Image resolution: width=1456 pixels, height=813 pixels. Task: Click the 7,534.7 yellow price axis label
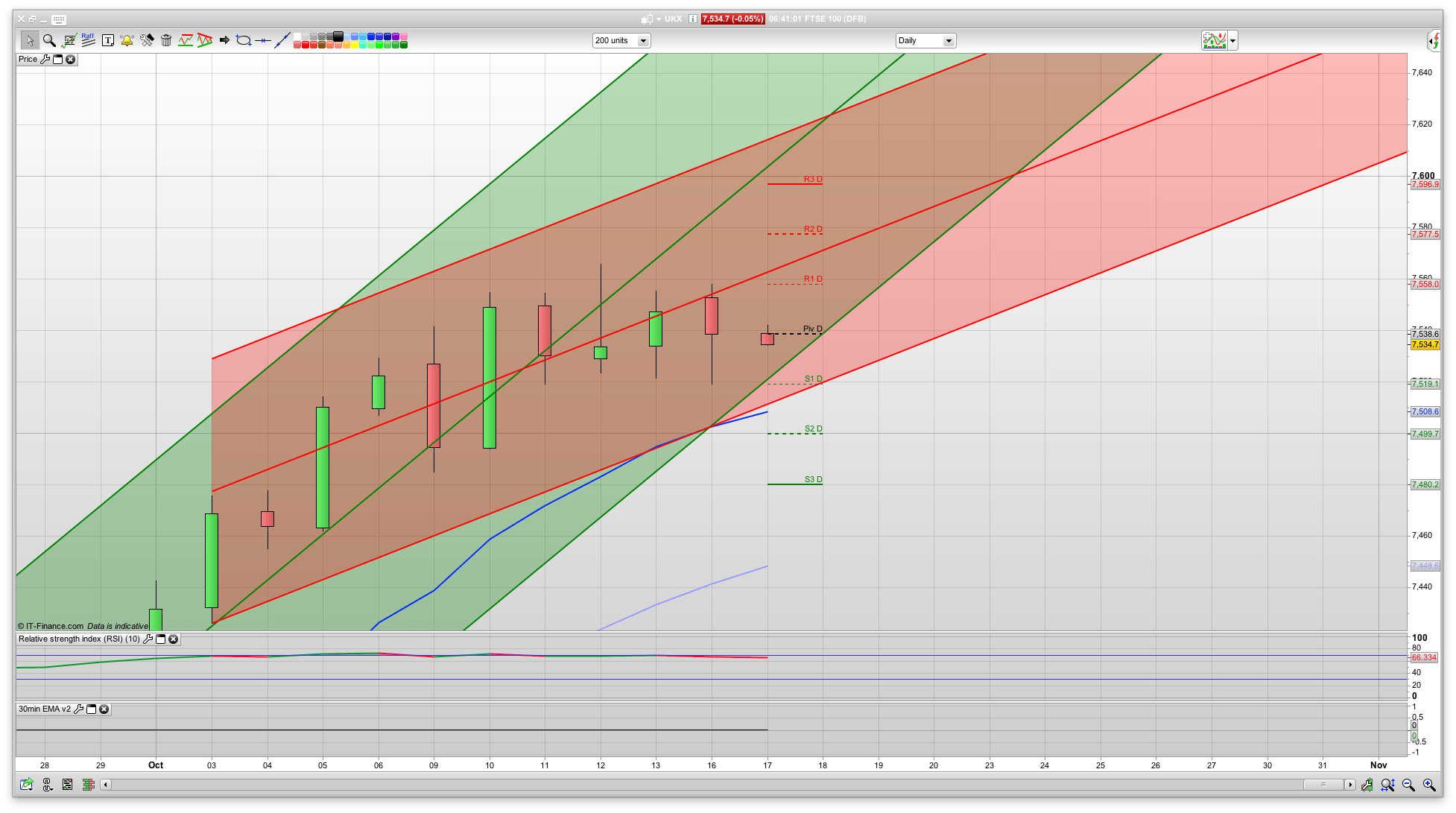(x=1425, y=344)
